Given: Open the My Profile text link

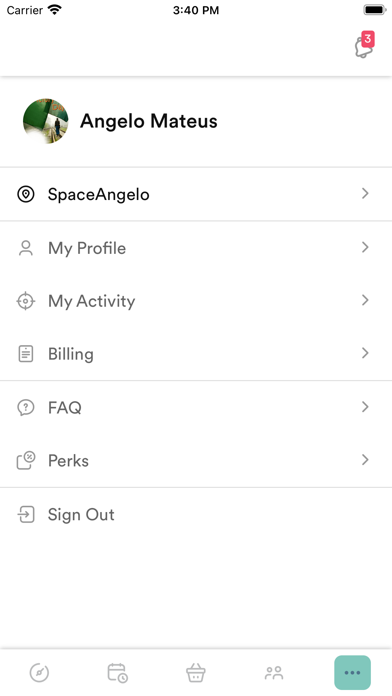Looking at the screenshot, I should tap(87, 248).
